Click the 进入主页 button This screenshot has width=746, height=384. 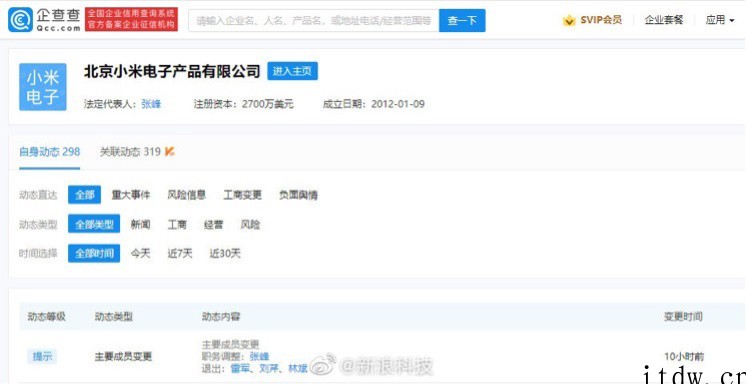(292, 71)
